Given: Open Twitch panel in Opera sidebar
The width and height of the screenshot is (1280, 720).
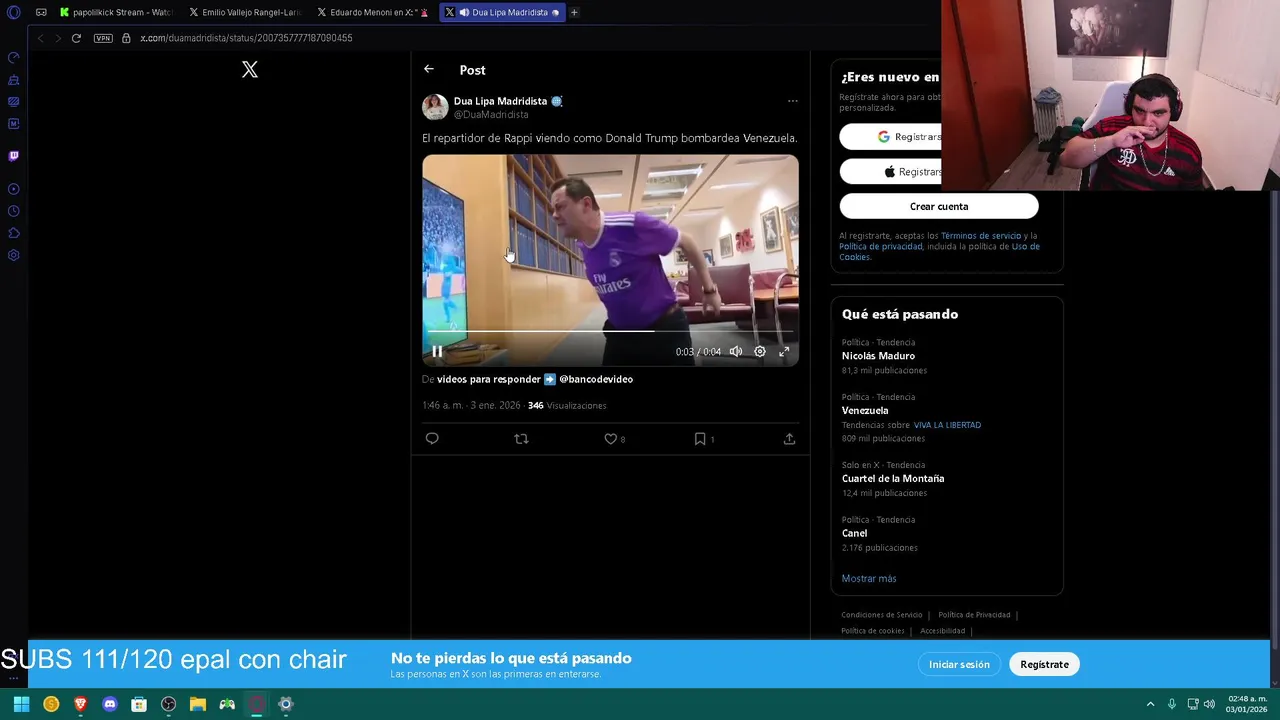Looking at the screenshot, I should pos(13,155).
